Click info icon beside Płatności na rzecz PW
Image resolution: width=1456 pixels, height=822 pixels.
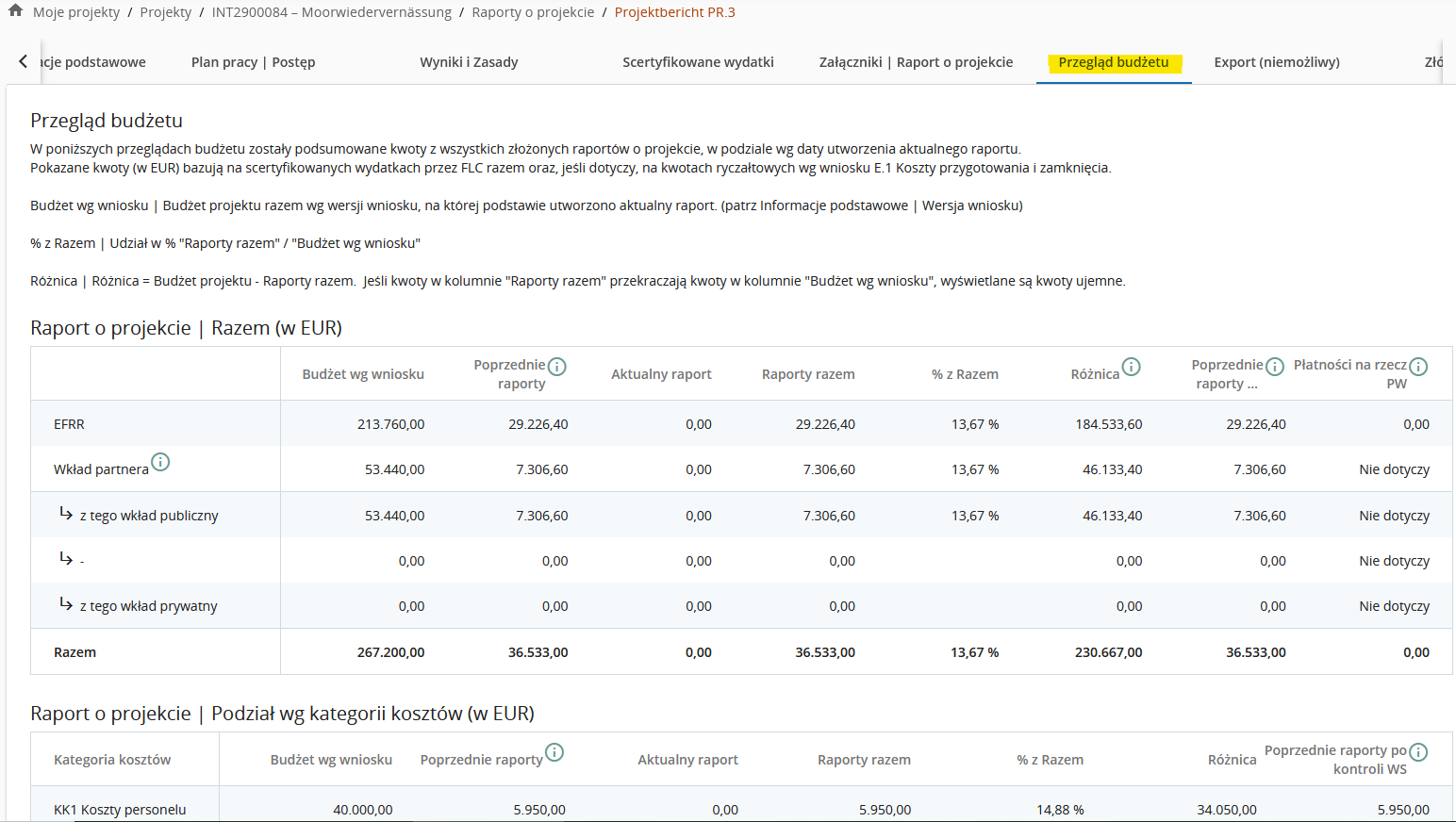[1417, 367]
